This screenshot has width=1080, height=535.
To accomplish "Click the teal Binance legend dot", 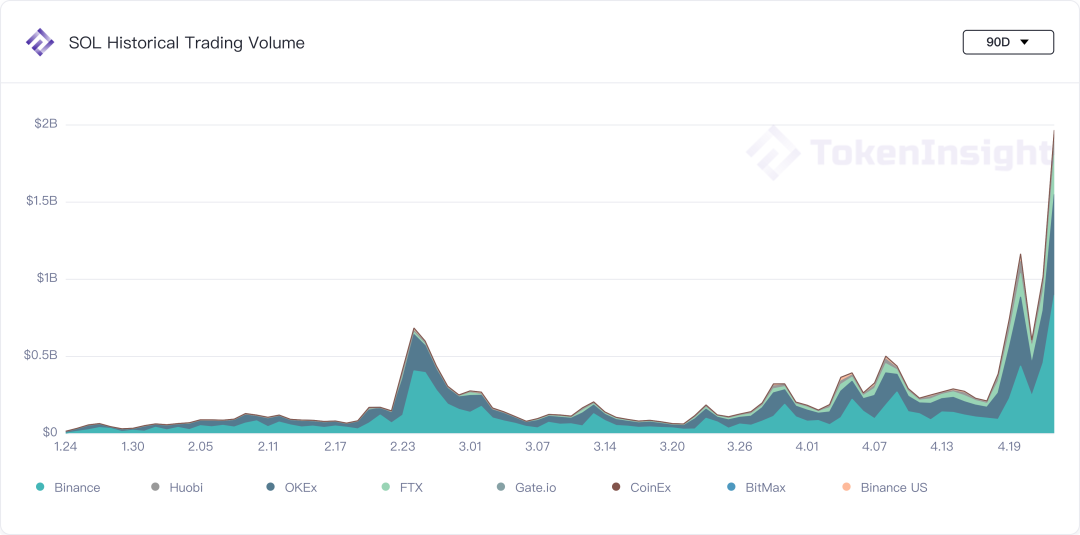I will tap(40, 487).
